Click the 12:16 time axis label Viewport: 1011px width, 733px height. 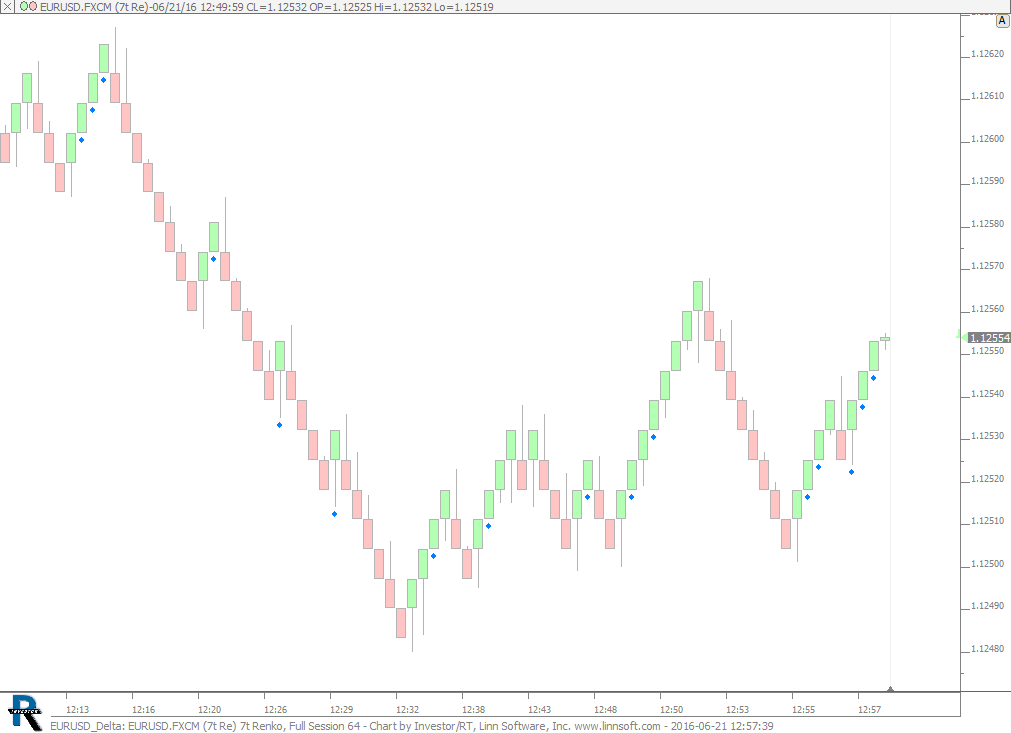click(143, 709)
